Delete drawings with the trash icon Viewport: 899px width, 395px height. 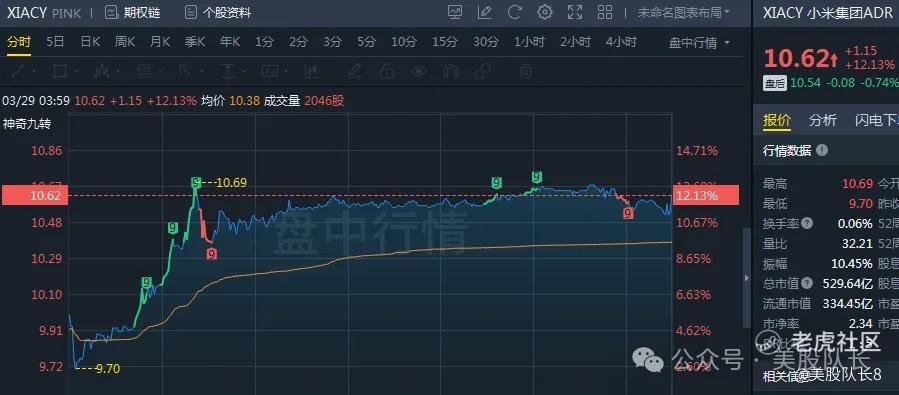pos(526,72)
